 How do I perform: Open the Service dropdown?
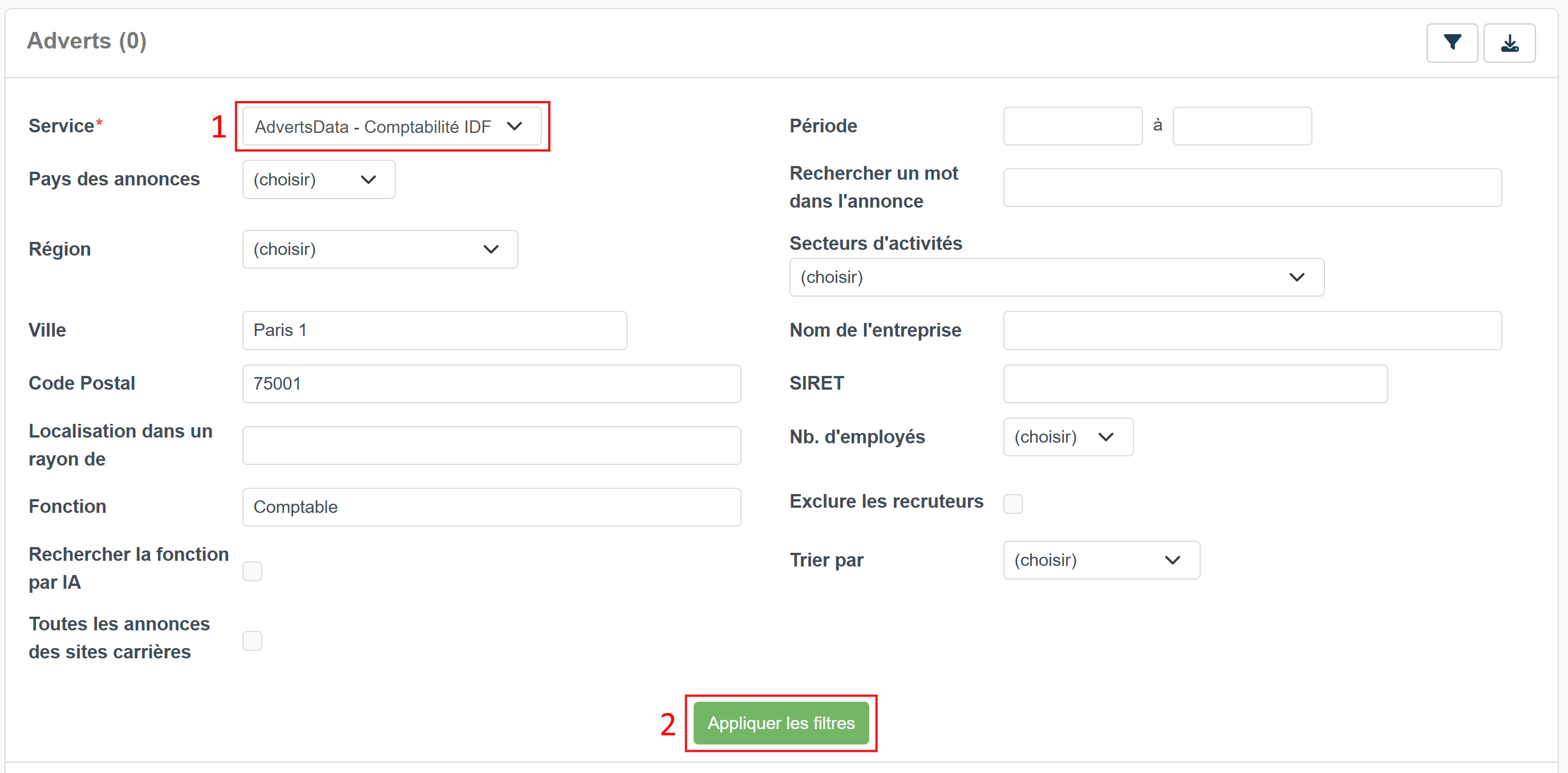[x=391, y=127]
